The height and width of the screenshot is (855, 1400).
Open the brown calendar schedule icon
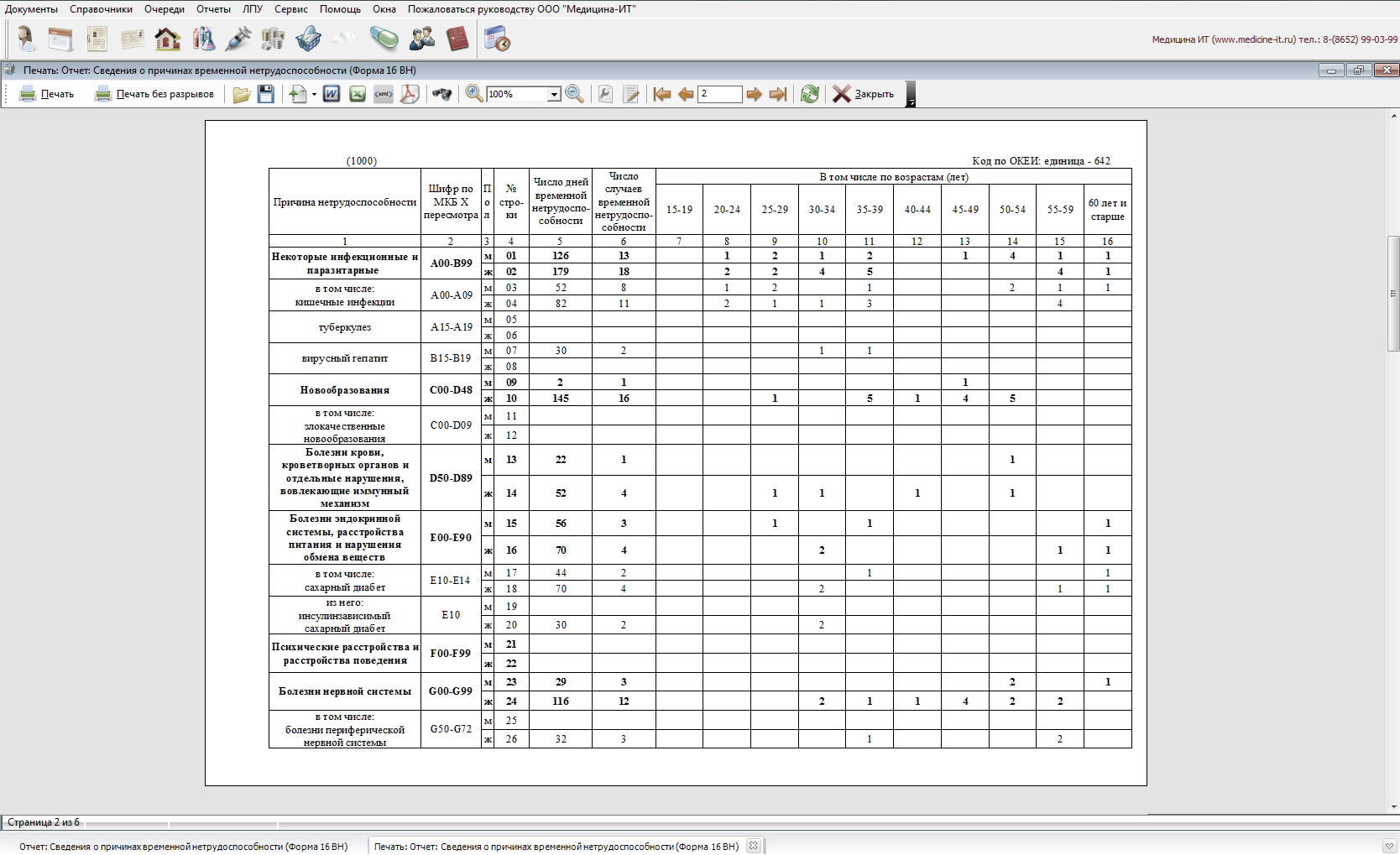point(60,39)
